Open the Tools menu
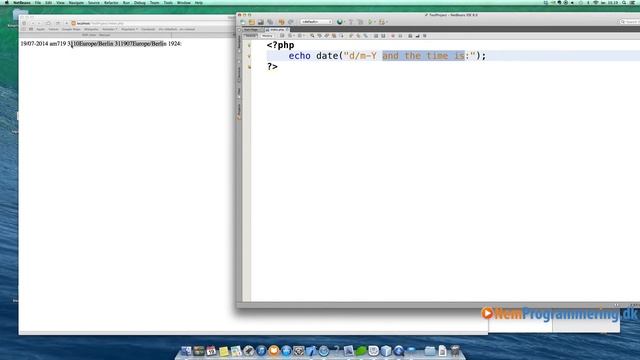 click(168, 2)
